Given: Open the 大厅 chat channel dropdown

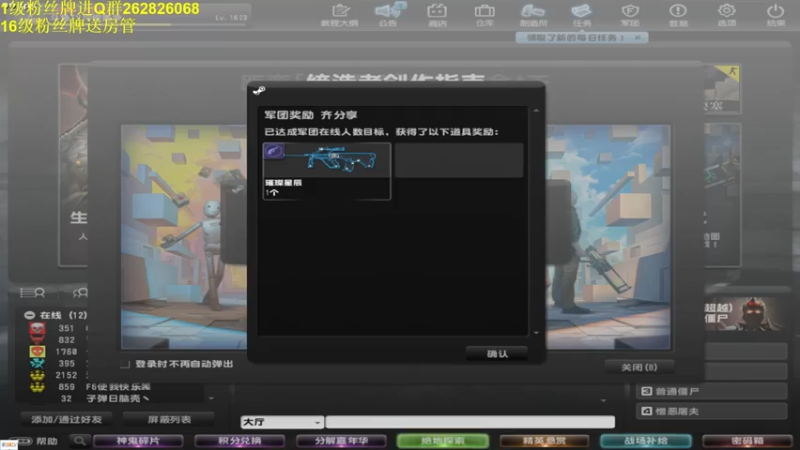Looking at the screenshot, I should point(282,422).
